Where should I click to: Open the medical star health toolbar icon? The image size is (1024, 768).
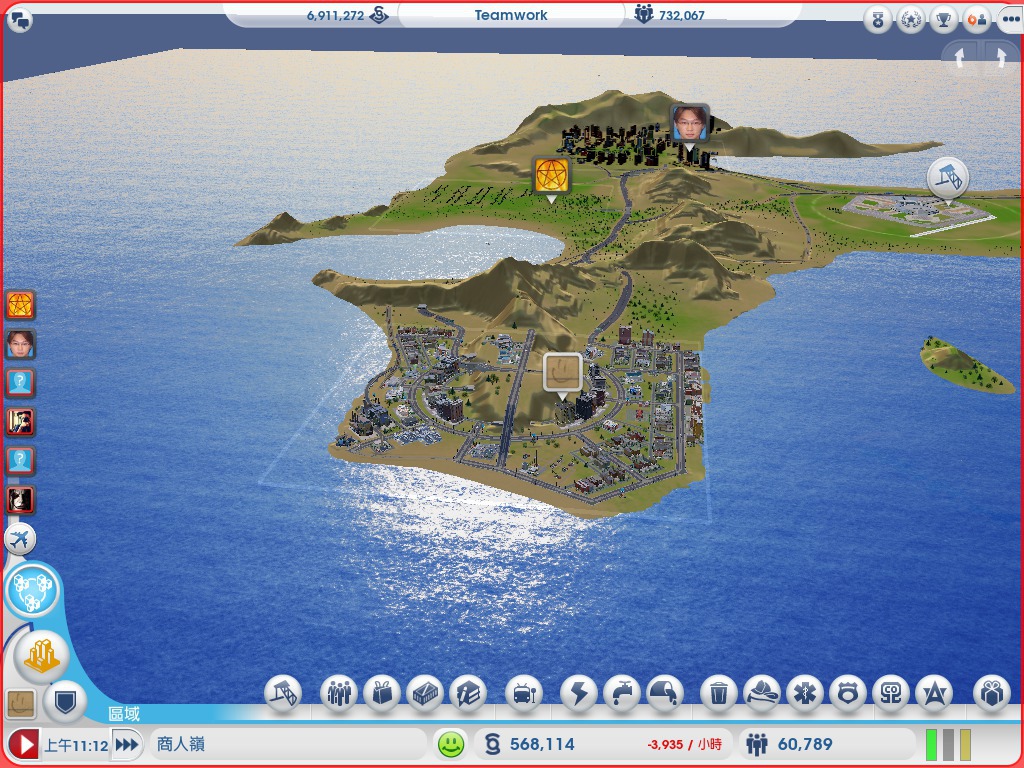click(805, 693)
